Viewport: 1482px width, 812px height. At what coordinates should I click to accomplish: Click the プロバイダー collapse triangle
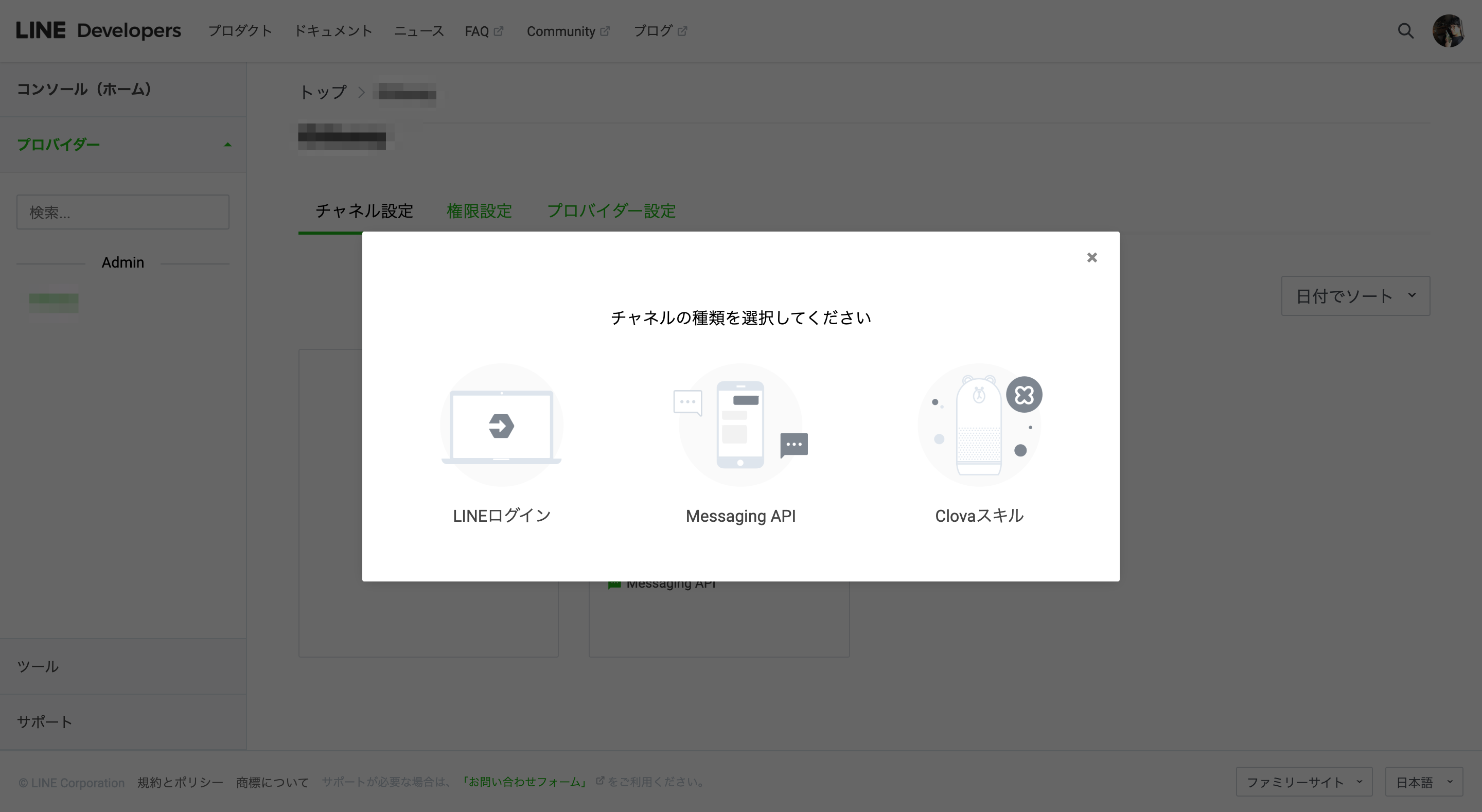pyautogui.click(x=228, y=145)
